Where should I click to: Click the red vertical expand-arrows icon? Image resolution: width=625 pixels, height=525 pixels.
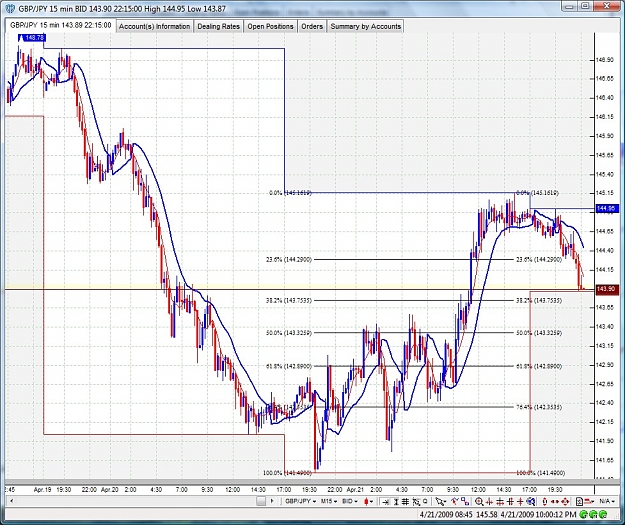point(545,501)
